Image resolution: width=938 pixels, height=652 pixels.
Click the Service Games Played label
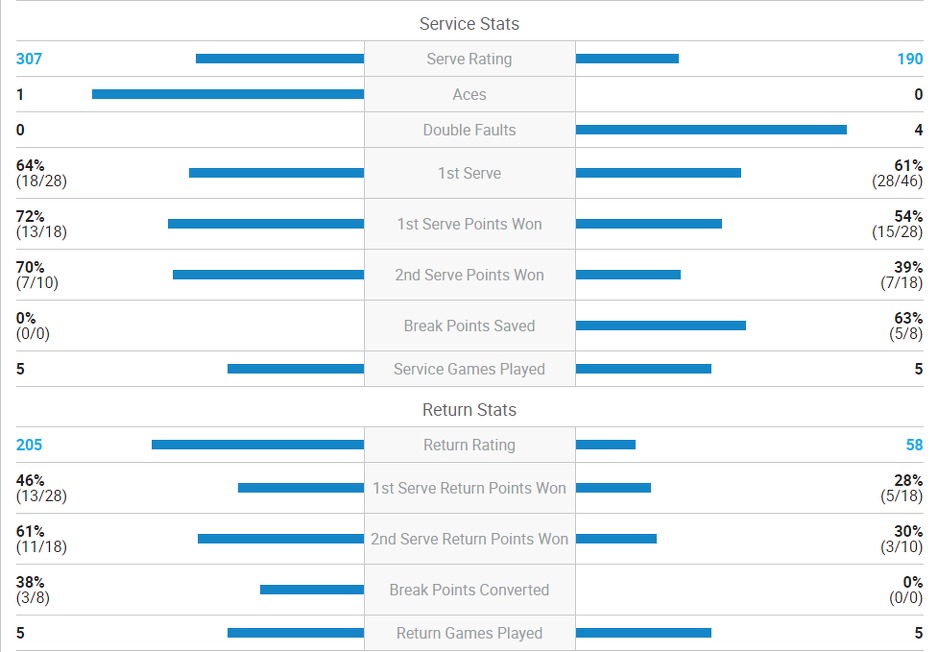pyautogui.click(x=469, y=369)
